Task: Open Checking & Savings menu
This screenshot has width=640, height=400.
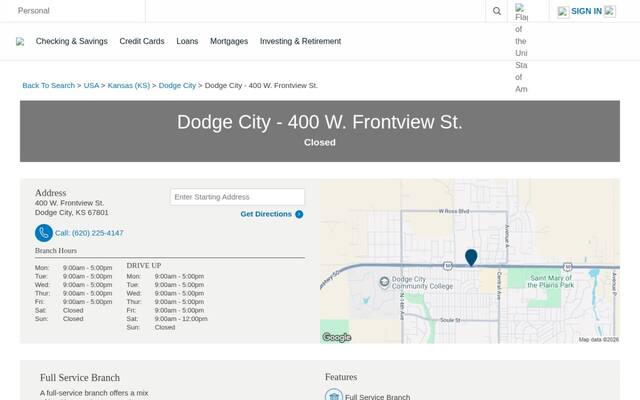Action: pos(71,41)
